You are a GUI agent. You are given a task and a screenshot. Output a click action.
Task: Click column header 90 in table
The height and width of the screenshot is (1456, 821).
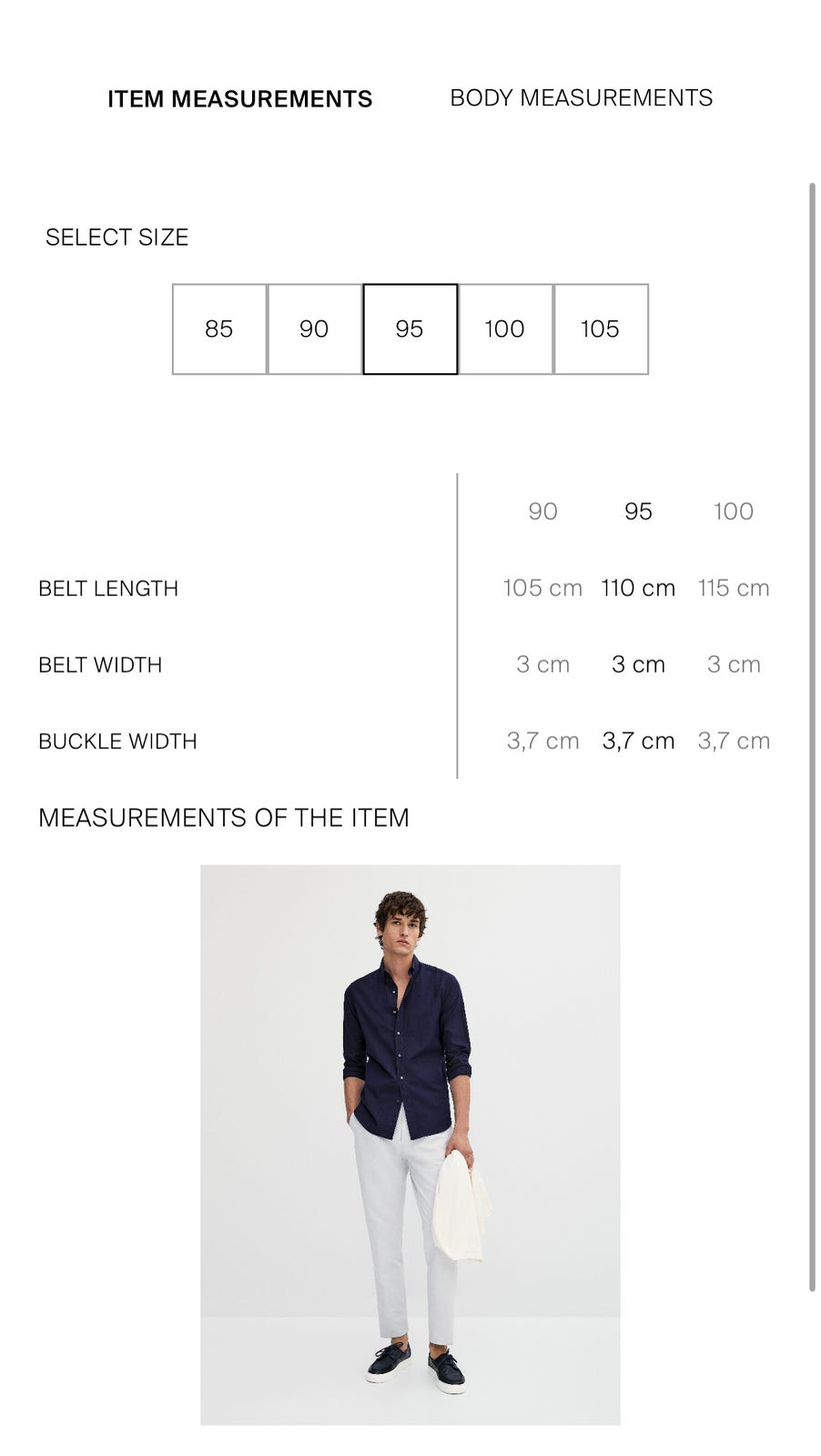point(542,511)
